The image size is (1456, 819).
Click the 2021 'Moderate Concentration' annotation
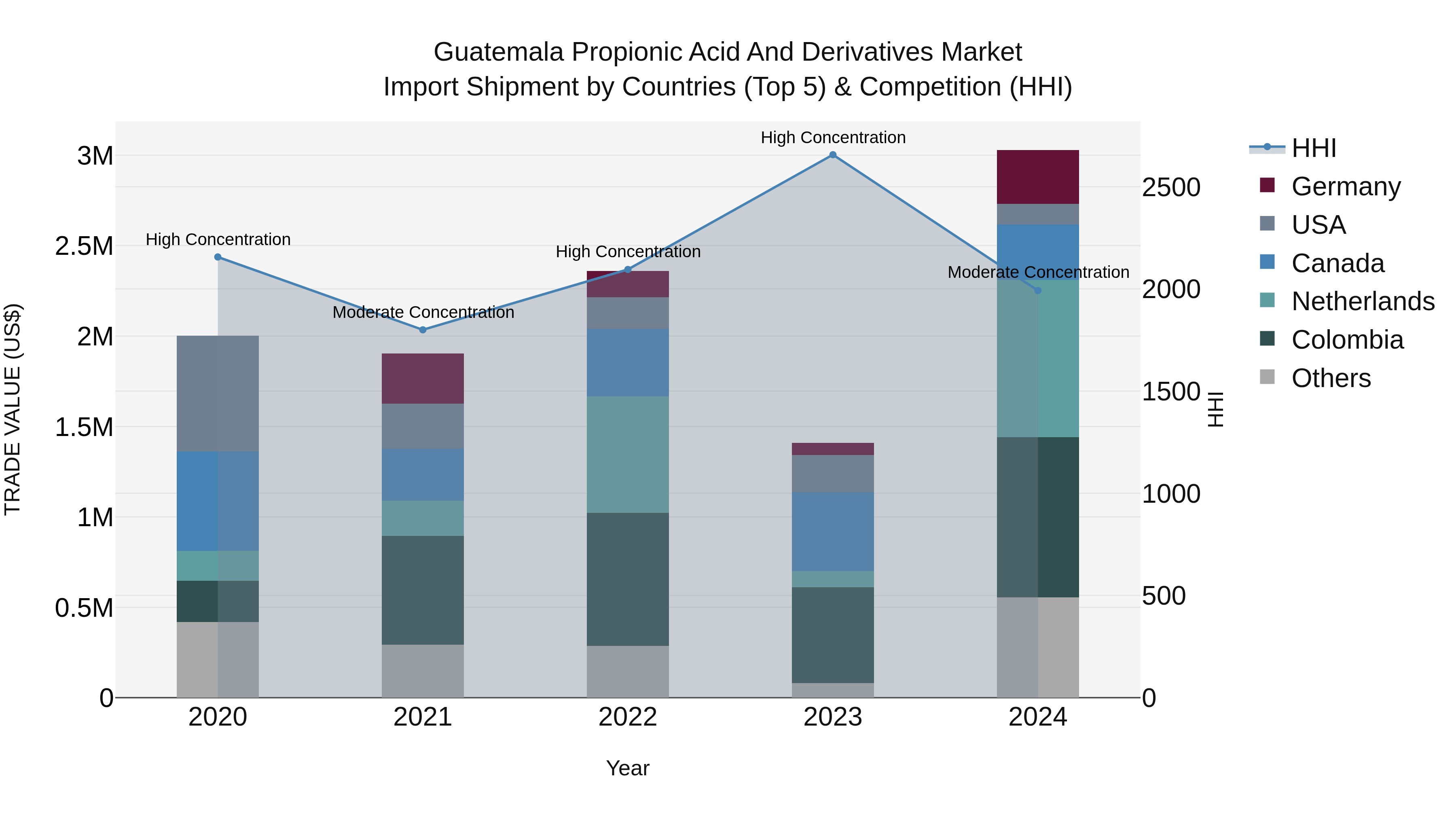click(x=423, y=313)
